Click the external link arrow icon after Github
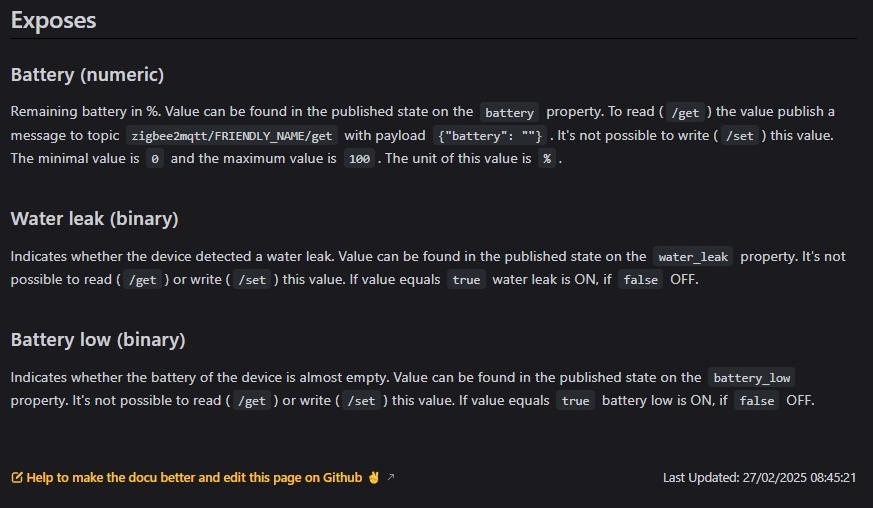Image resolution: width=873 pixels, height=508 pixels. point(391,477)
